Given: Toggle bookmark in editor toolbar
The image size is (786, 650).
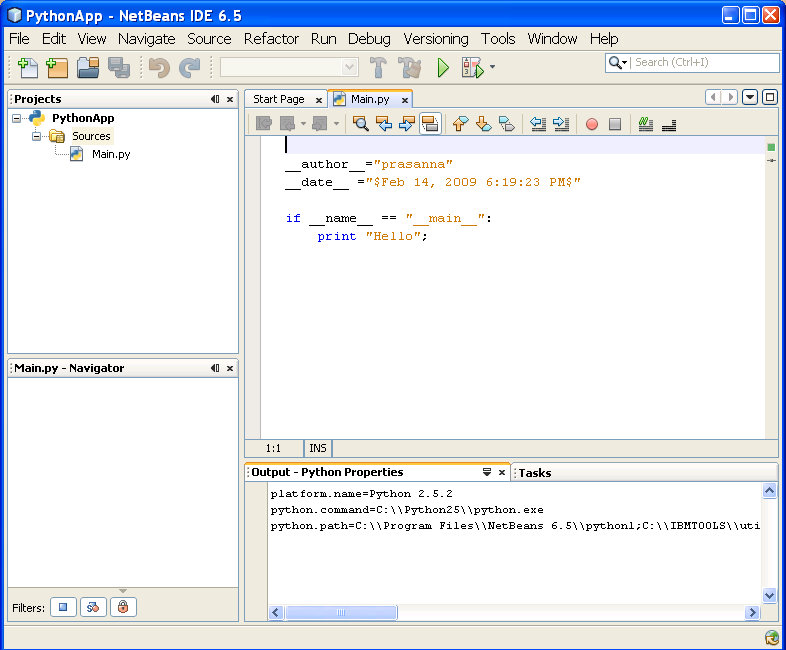Looking at the screenshot, I should click(507, 123).
